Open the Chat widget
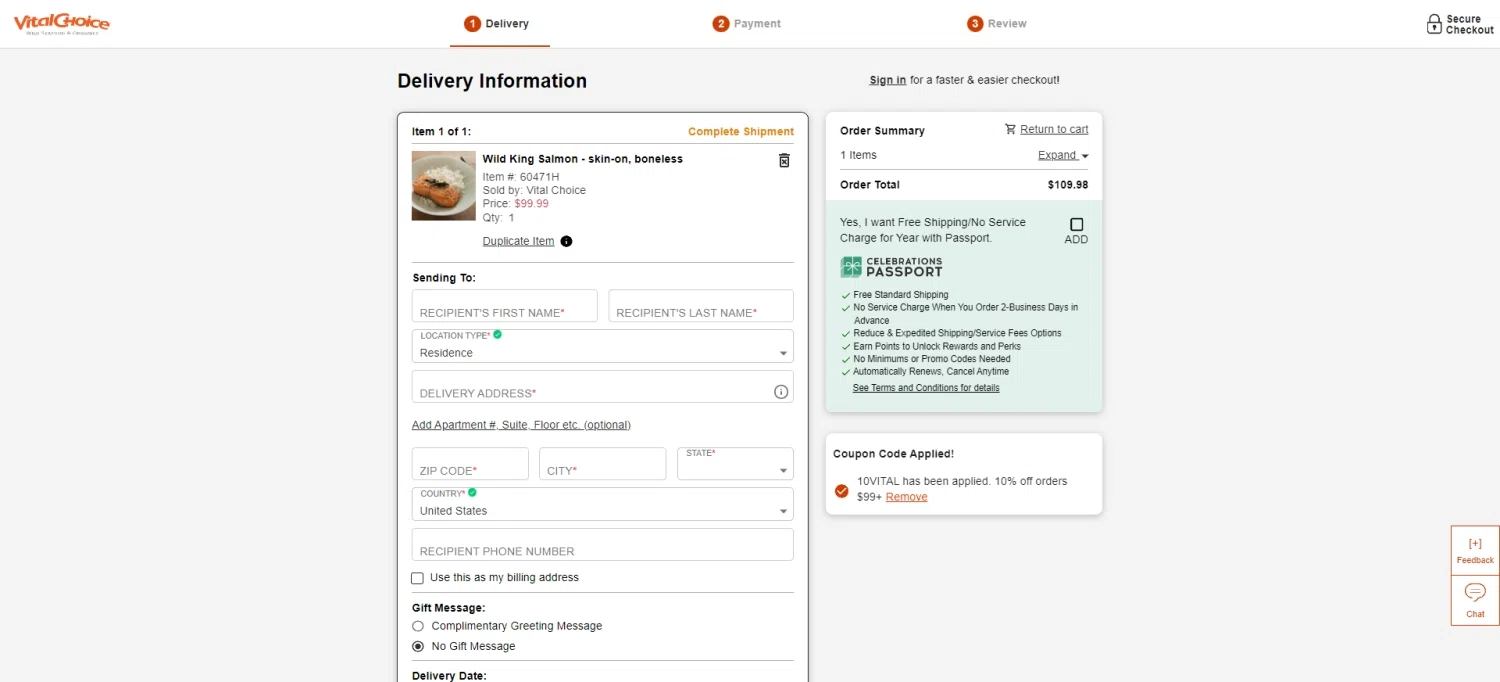 [x=1475, y=600]
